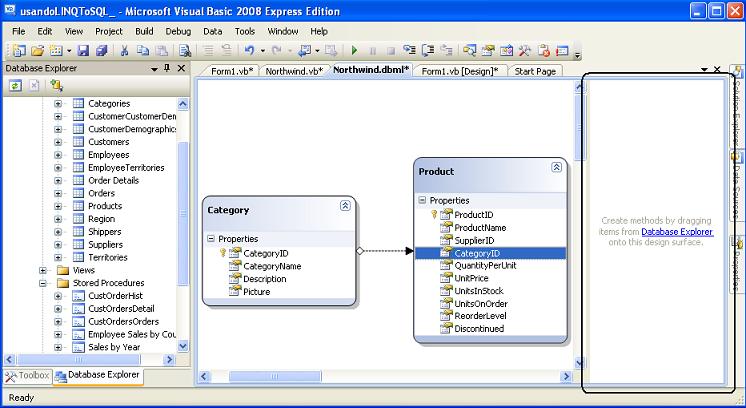Select the Orders table in tree
Screen dimensions: 746x408
(x=101, y=193)
